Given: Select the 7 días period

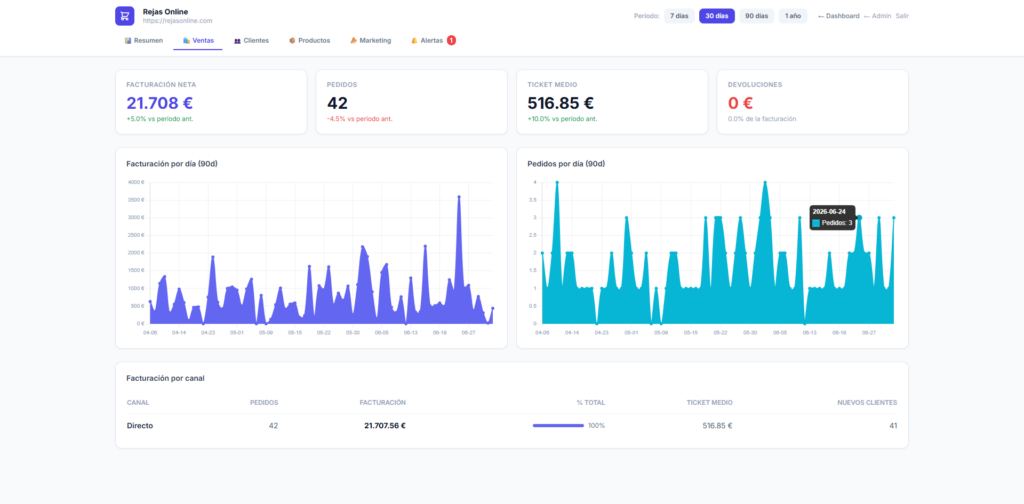Looking at the screenshot, I should tap(679, 16).
